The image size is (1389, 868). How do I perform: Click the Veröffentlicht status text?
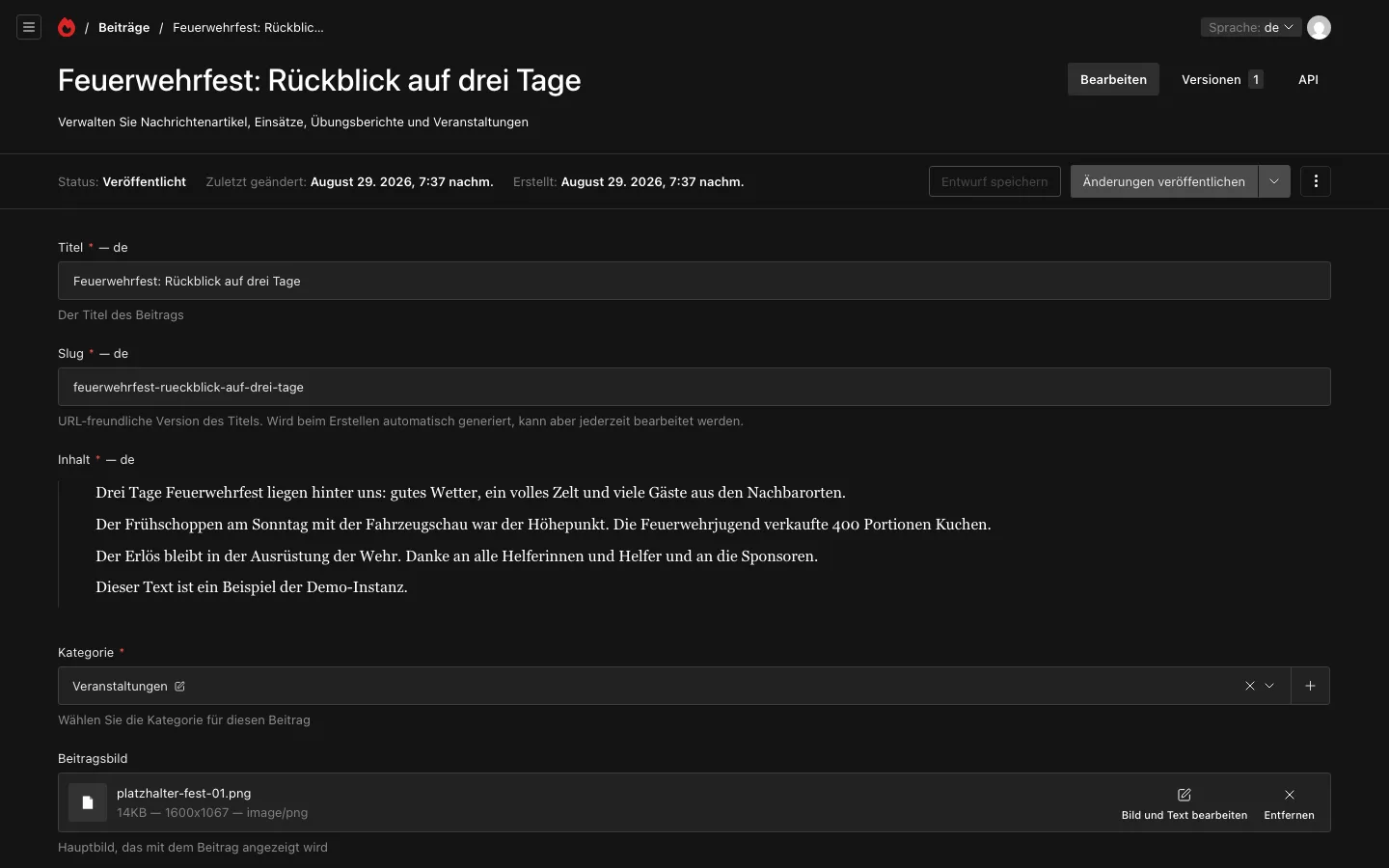[145, 181]
